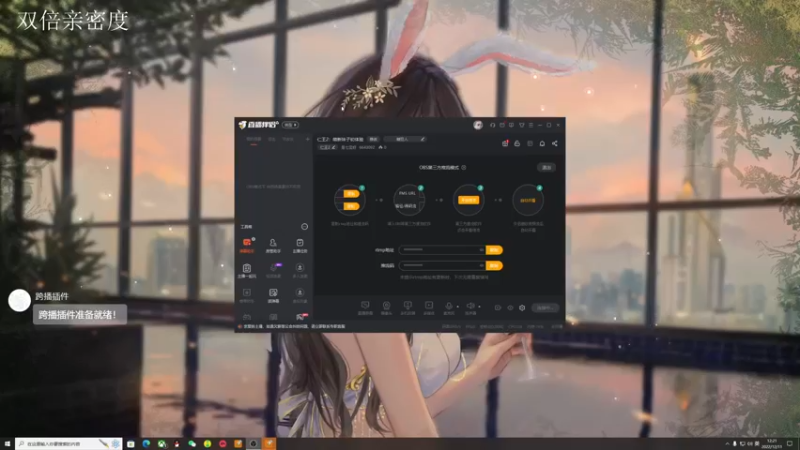800x450 pixels.
Task: Toggle the icon left of the bottom eye icon
Action: click(498, 308)
